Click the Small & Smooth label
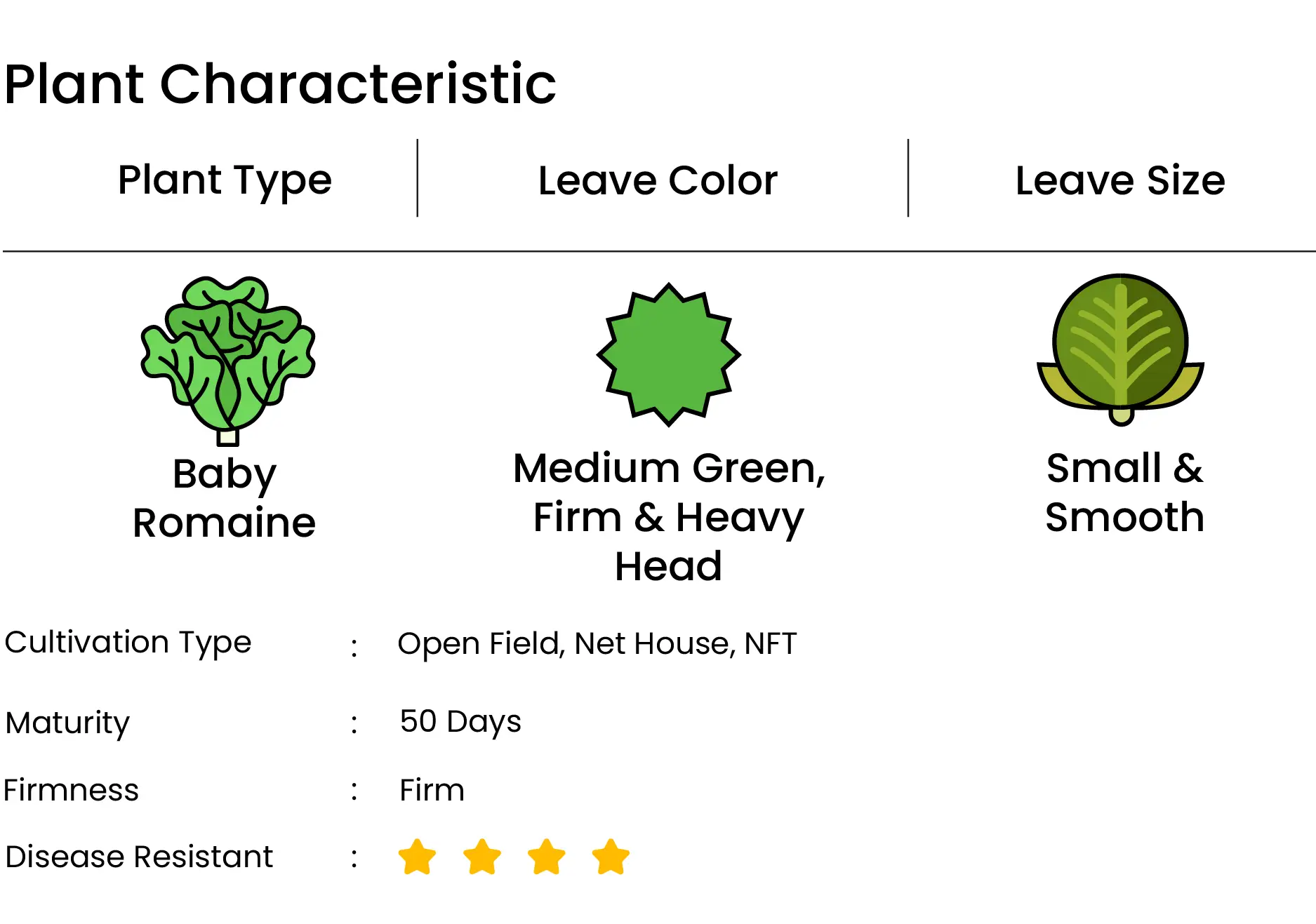Viewport: 1316px width, 924px height. (x=1124, y=493)
